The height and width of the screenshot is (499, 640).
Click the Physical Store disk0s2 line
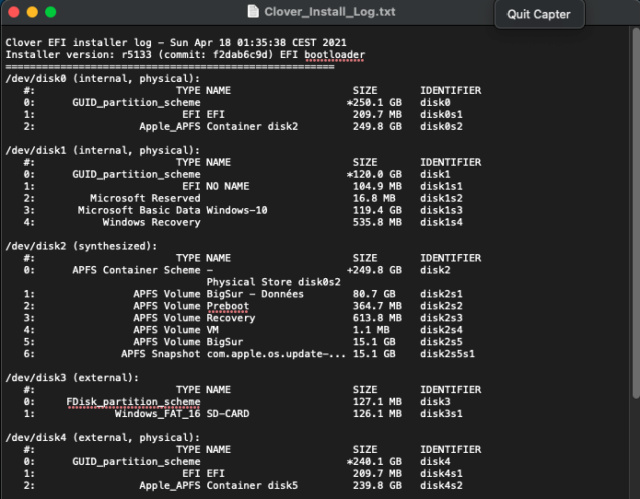[273, 282]
